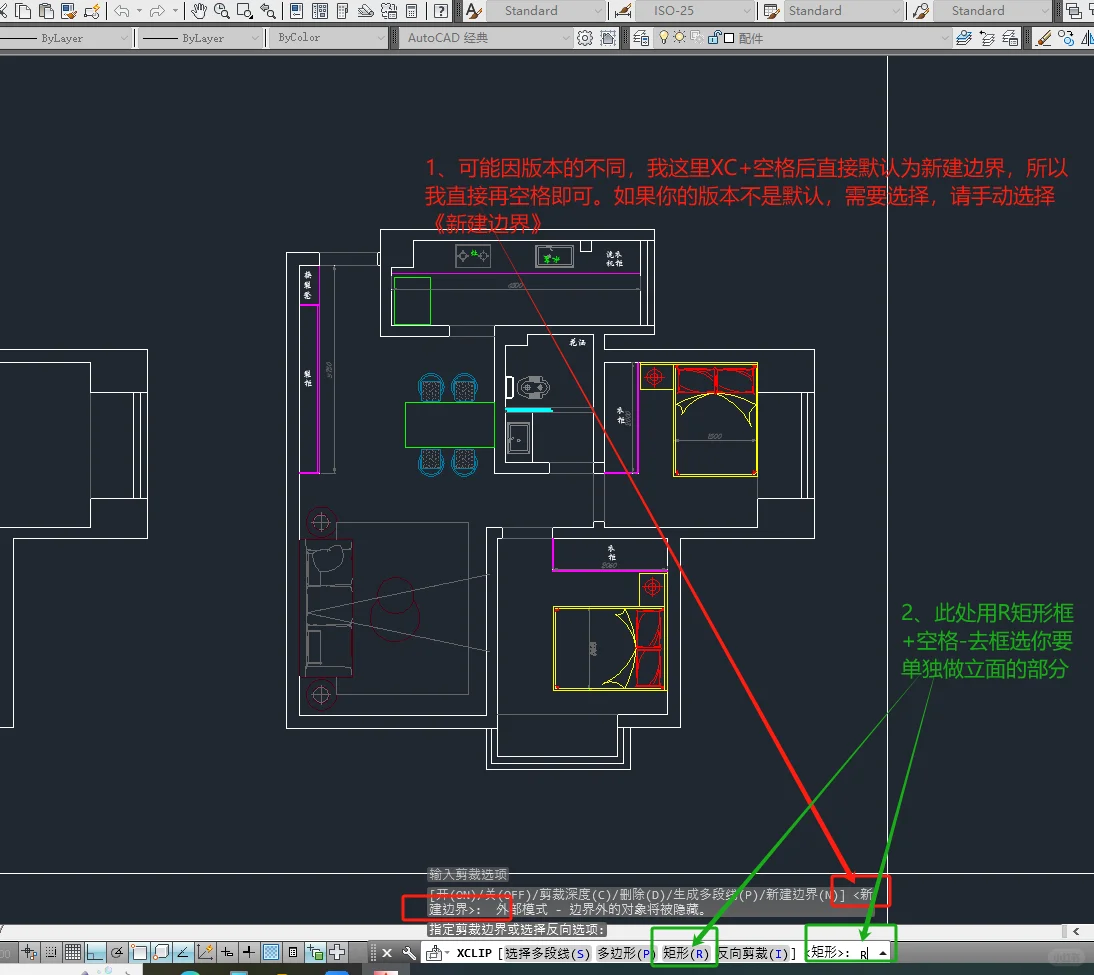Viewport: 1094px width, 975px height.
Task: Expand the Redo history dropdown arrow
Action: tap(176, 10)
